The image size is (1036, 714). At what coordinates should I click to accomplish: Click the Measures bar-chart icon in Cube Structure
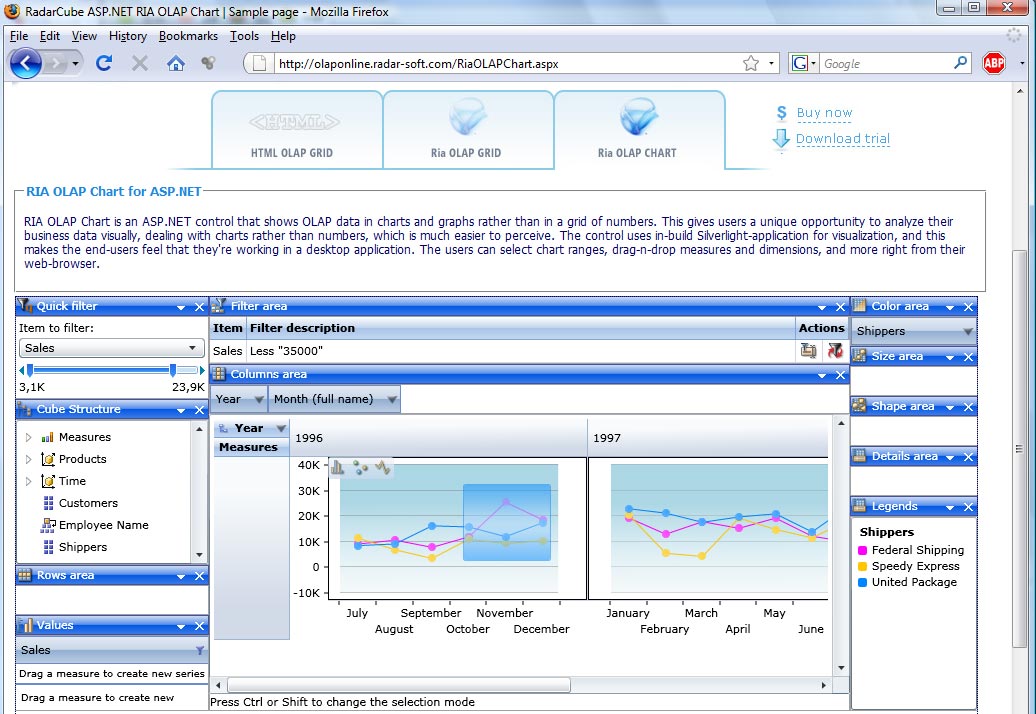click(47, 437)
